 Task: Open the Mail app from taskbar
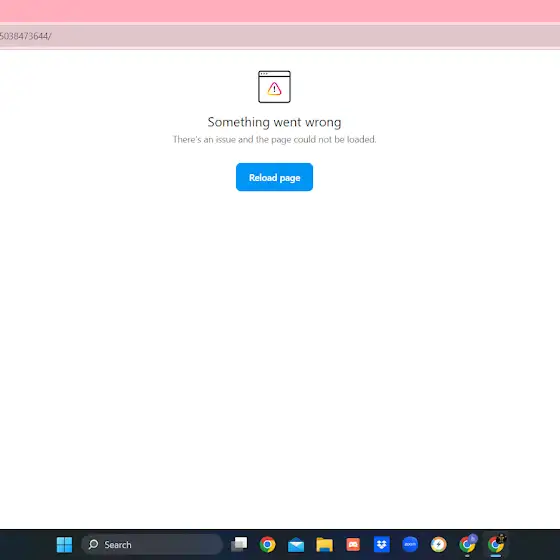point(296,545)
